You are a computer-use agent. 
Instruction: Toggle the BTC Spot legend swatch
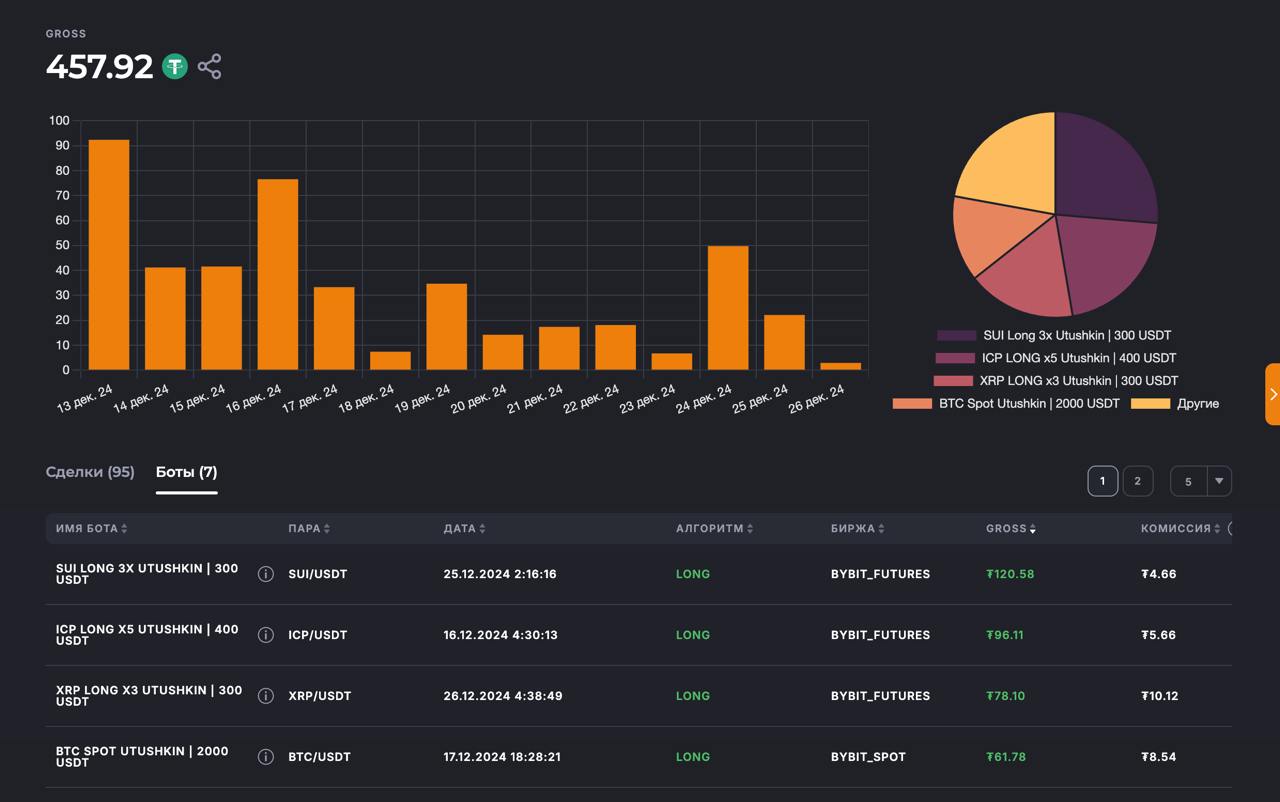click(x=912, y=404)
